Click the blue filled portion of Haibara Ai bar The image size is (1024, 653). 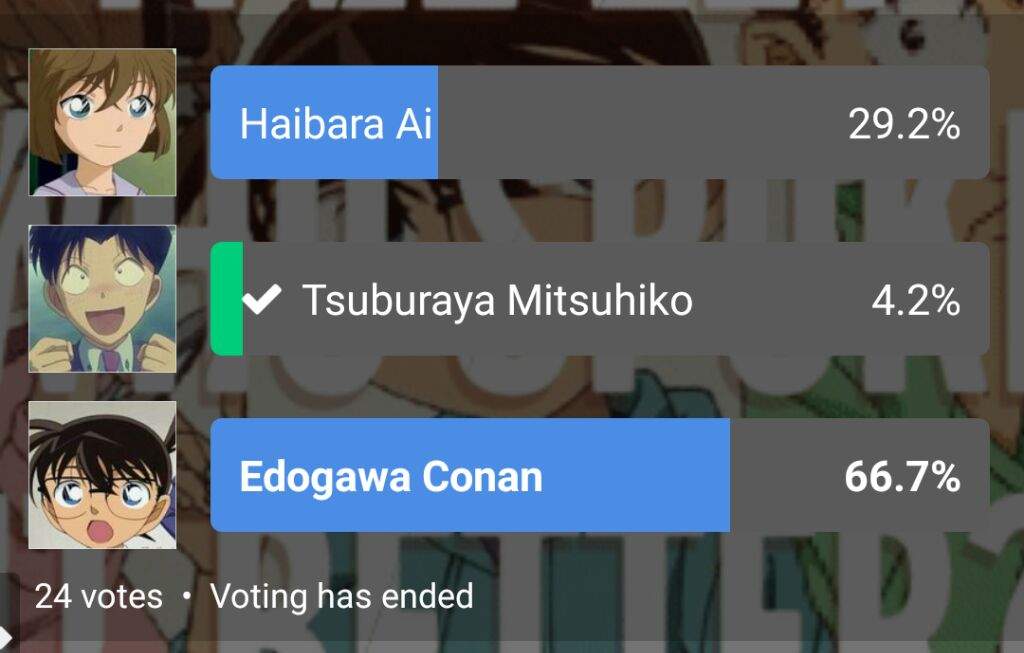pyautogui.click(x=324, y=122)
